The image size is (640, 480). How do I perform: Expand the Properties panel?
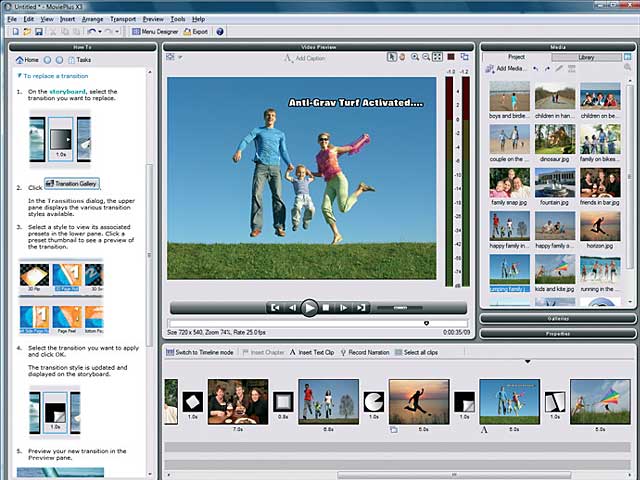pyautogui.click(x=558, y=333)
